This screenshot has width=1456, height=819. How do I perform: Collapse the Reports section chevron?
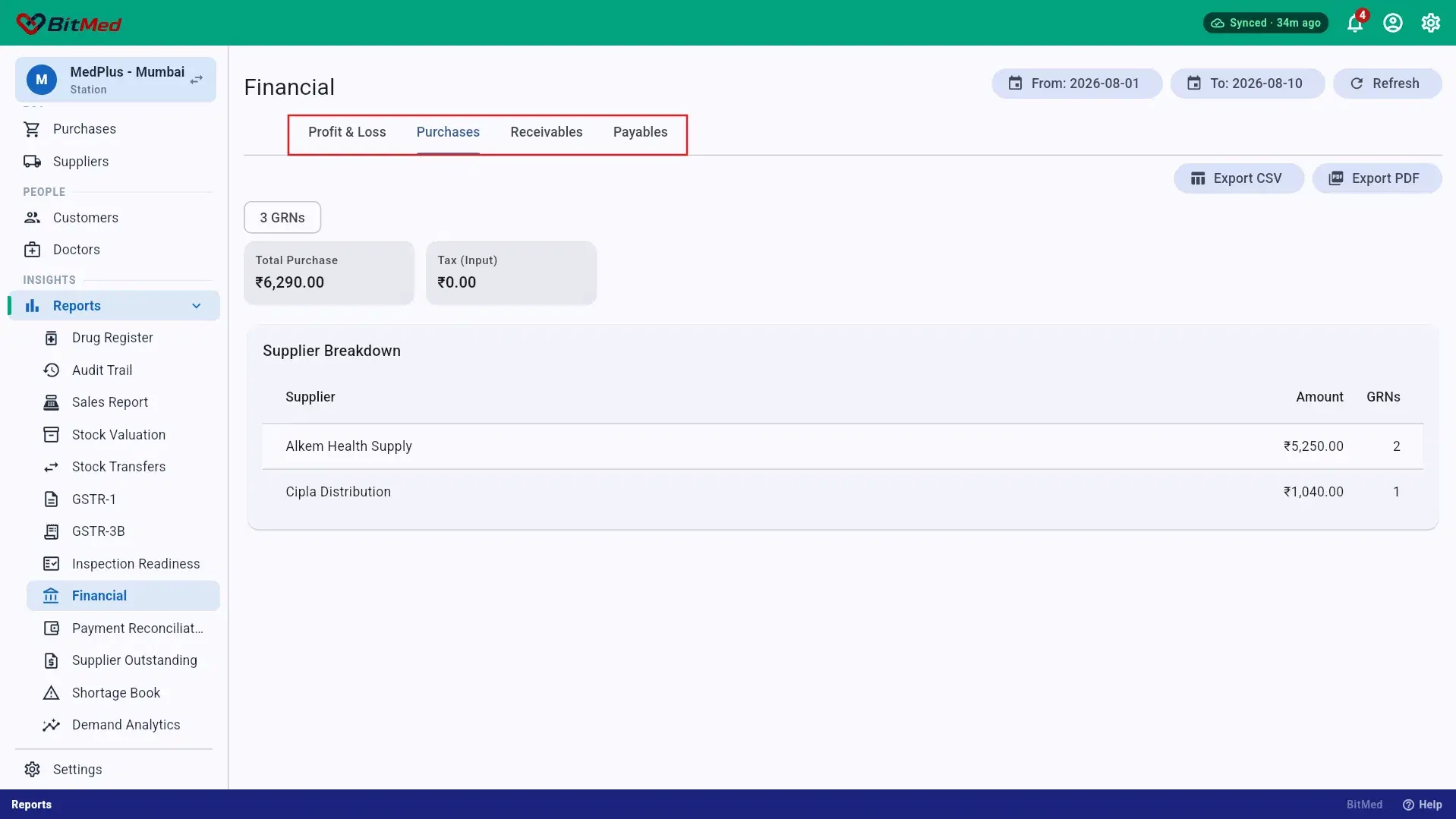[197, 306]
